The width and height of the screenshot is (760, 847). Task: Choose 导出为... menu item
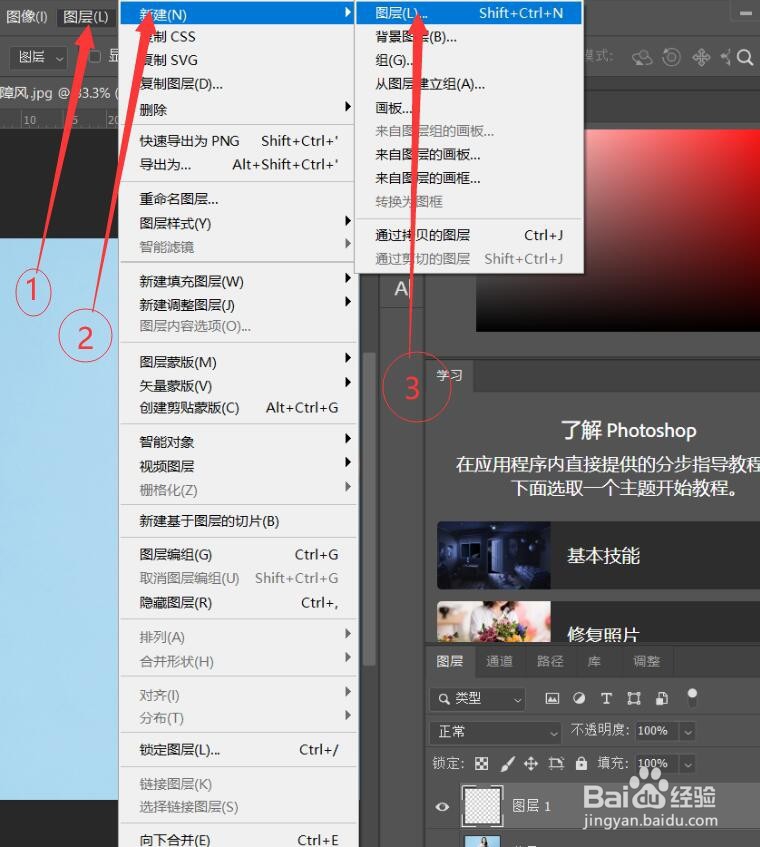237,165
